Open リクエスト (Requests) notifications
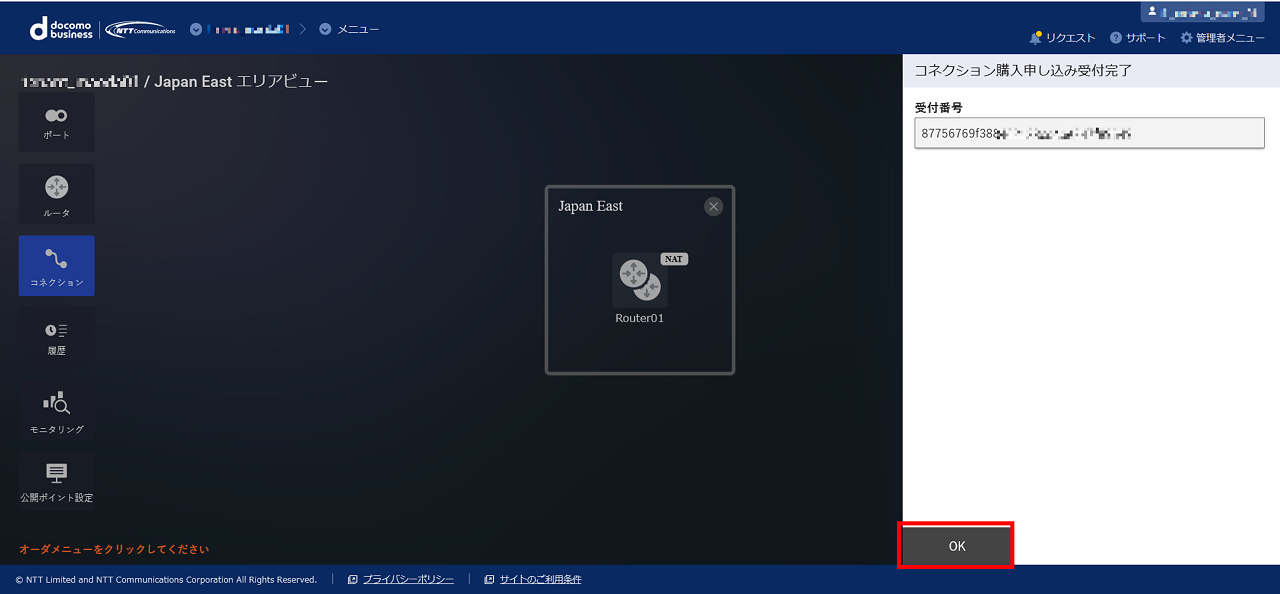1280x594 pixels. coord(1062,38)
